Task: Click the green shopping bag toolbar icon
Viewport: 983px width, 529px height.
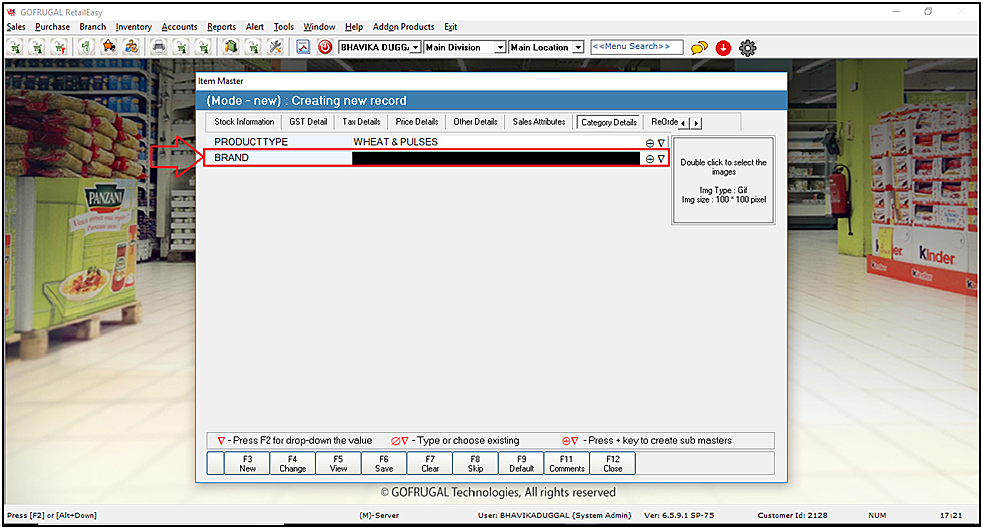Action: tap(231, 47)
